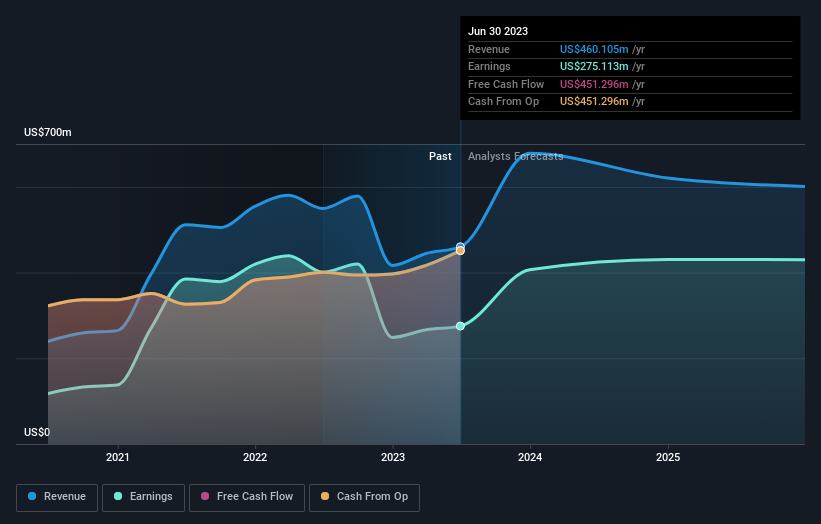
Task: Click the Cash From Op tooltip label
Action: tap(503, 102)
